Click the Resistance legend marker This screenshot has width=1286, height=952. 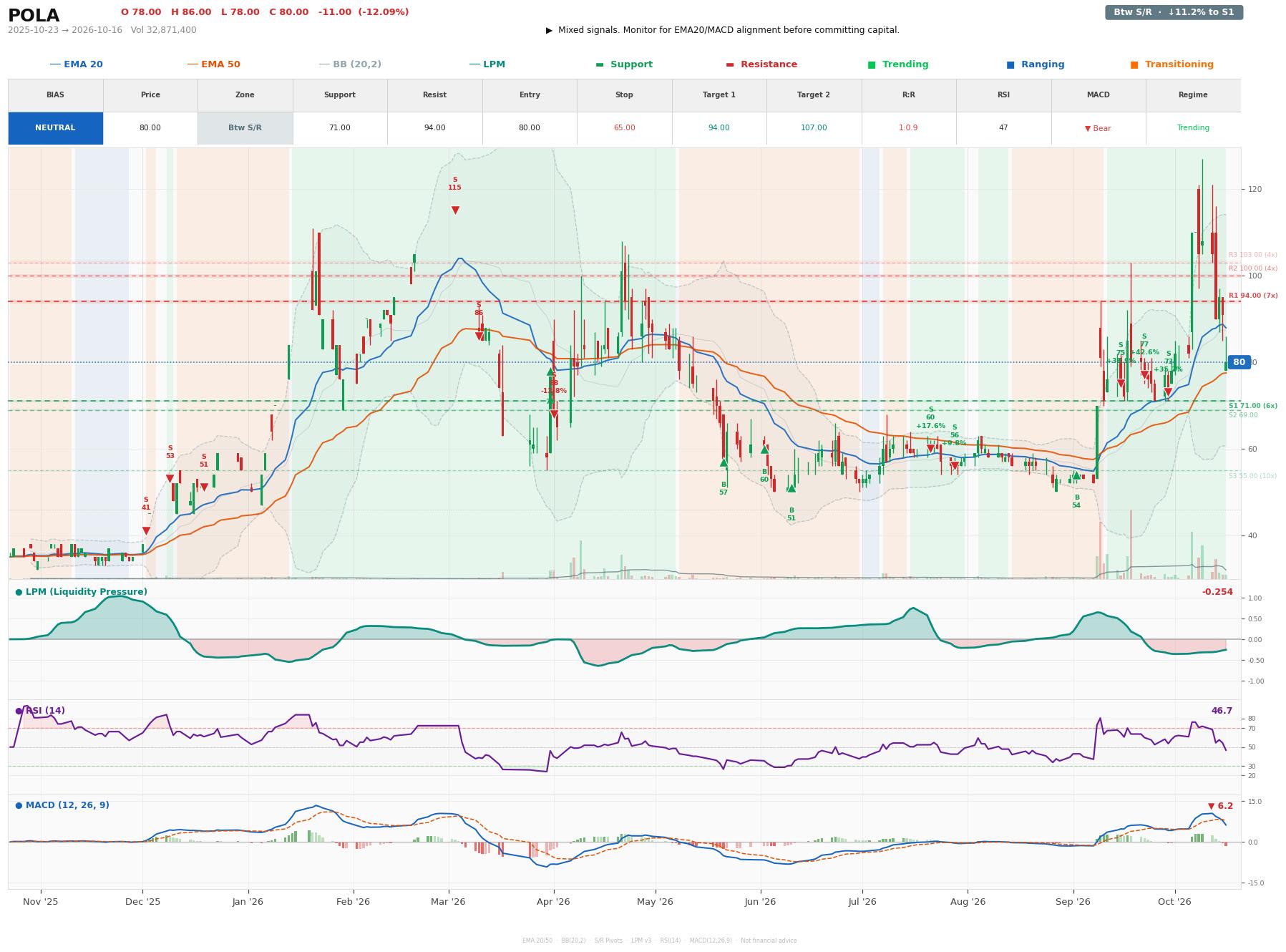pos(730,64)
